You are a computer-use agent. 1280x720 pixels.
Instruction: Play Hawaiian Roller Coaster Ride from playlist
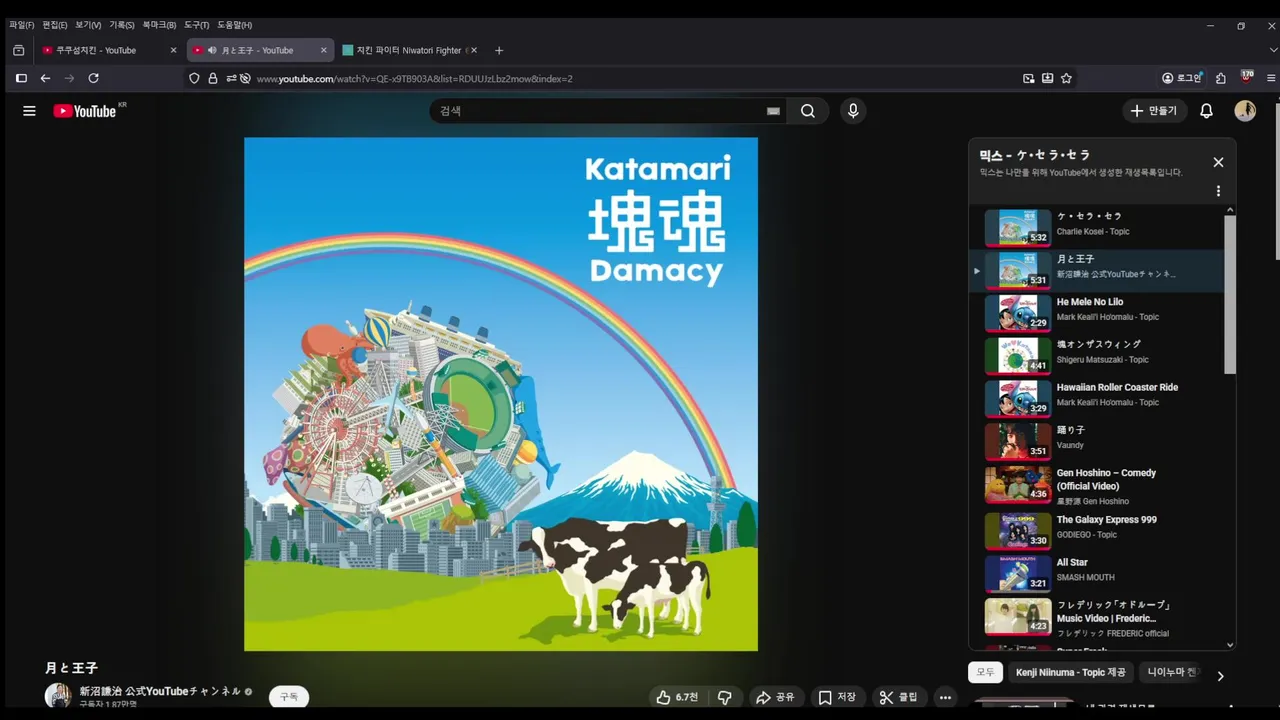(x=1096, y=398)
